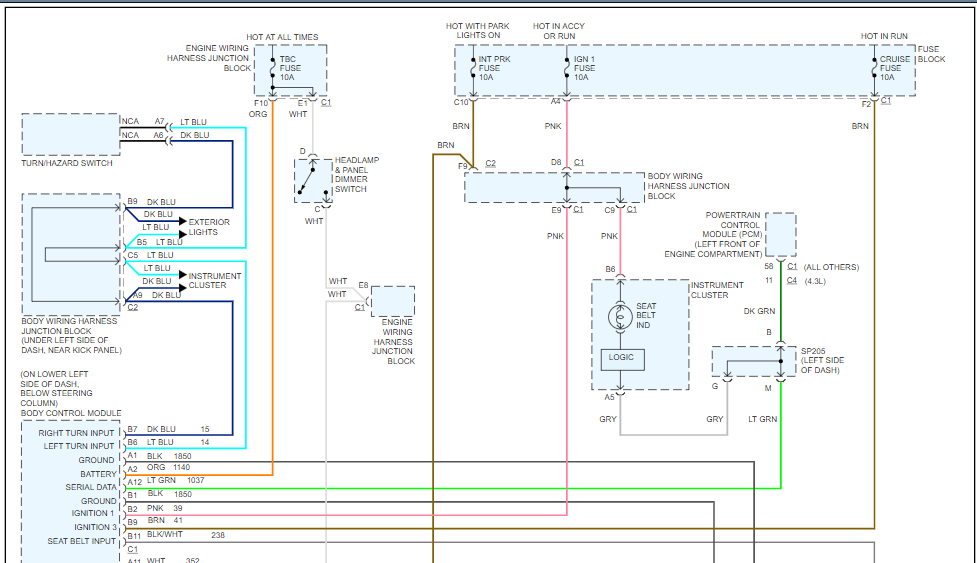The width and height of the screenshot is (977, 563).
Task: Click the seat belt indicator lamp symbol
Action: coord(620,317)
